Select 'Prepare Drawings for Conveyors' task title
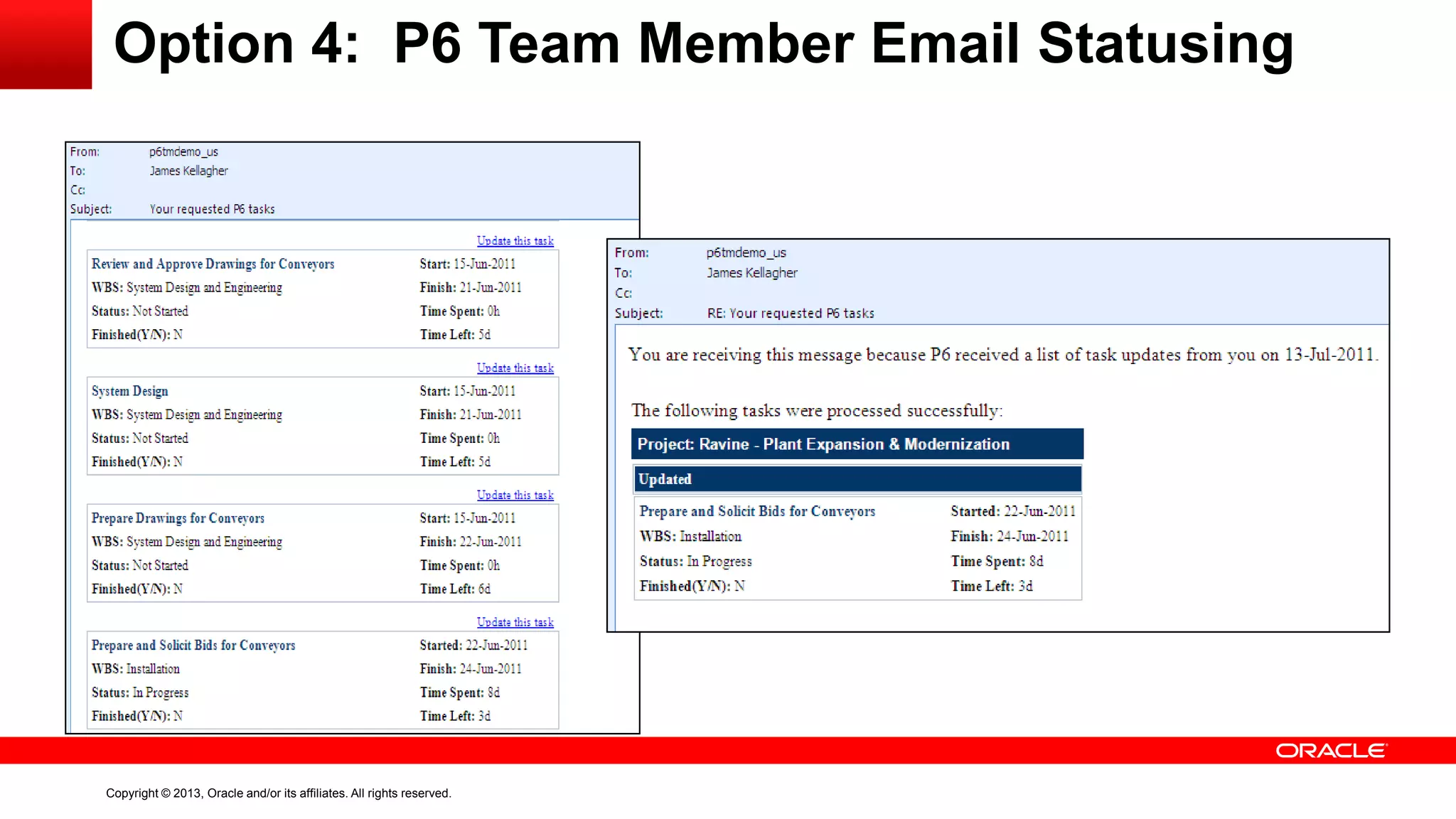Viewport: 1456px width, 819px height. 178,519
